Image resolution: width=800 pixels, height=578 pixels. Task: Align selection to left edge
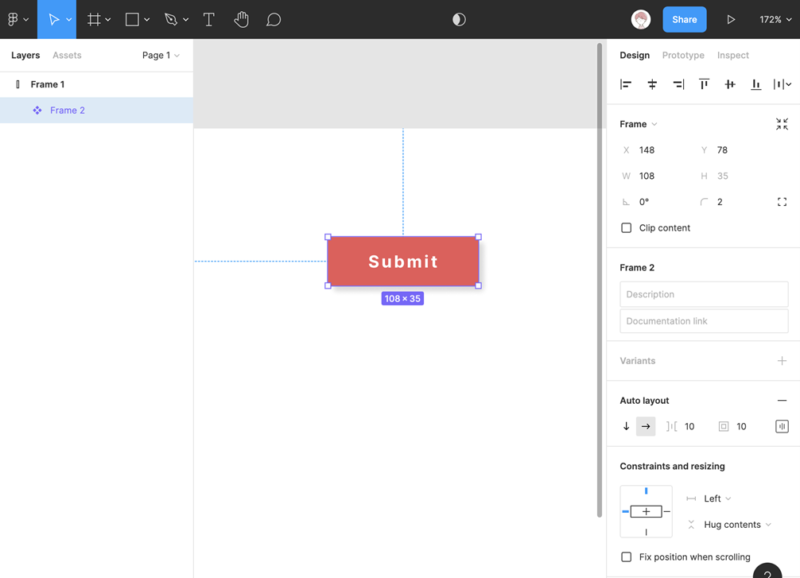coord(626,85)
